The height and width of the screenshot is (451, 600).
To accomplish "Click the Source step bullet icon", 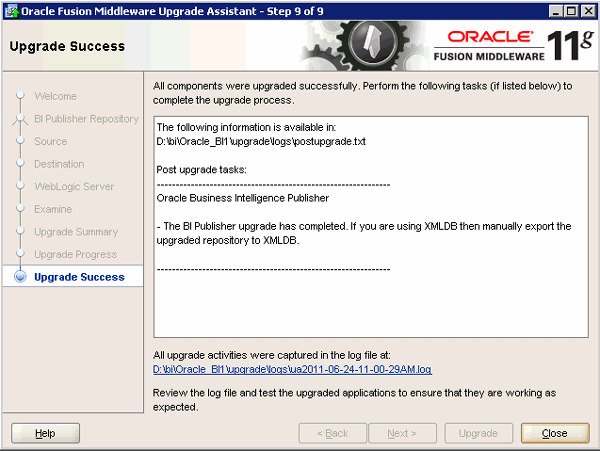I will (x=20, y=140).
